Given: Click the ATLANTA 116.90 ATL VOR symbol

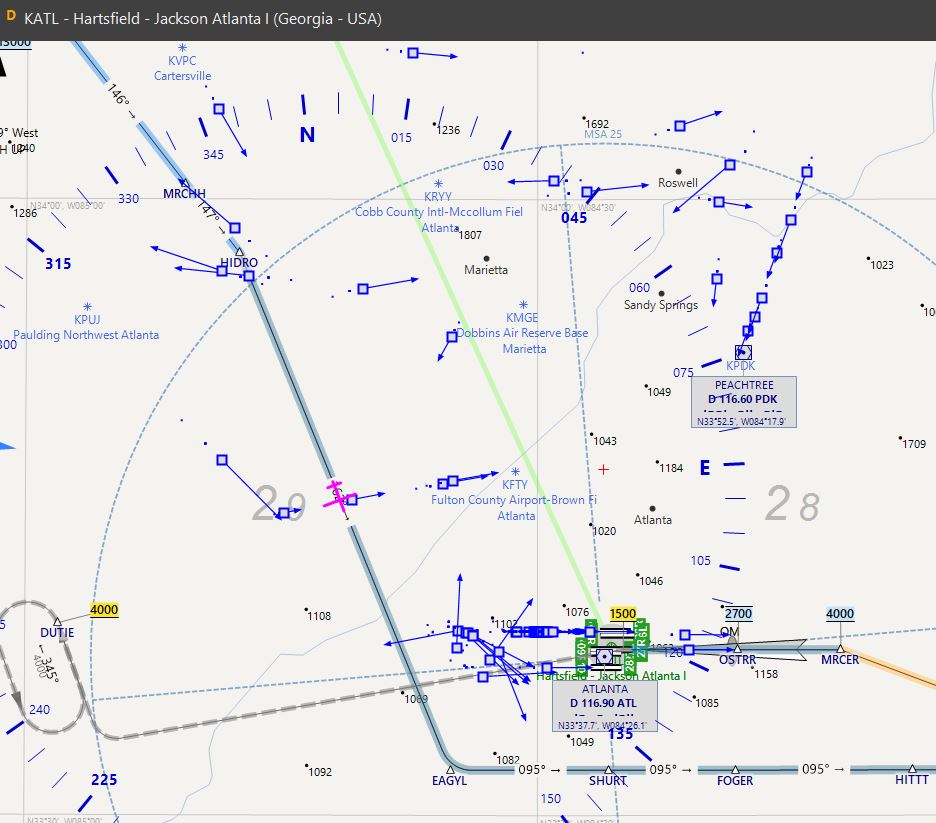Looking at the screenshot, I should pyautogui.click(x=606, y=655).
